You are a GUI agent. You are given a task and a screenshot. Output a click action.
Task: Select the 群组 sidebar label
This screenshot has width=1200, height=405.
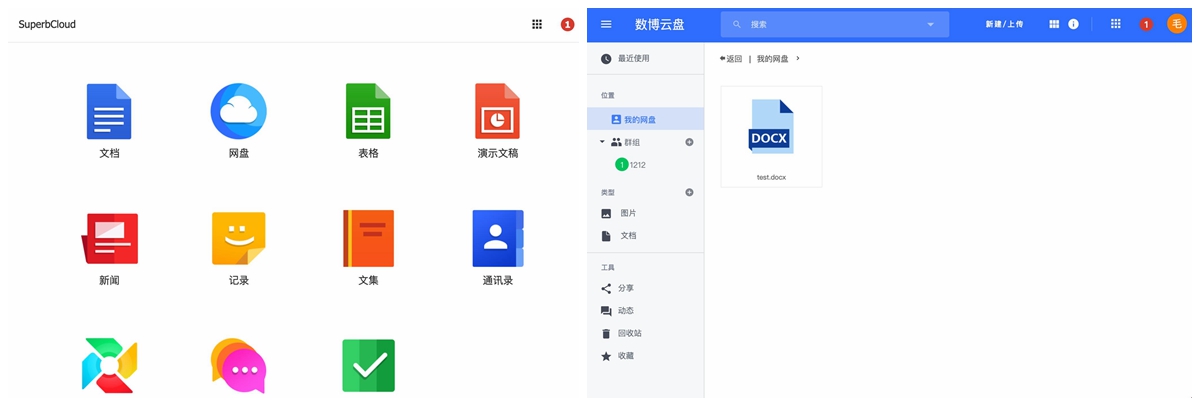pos(633,142)
